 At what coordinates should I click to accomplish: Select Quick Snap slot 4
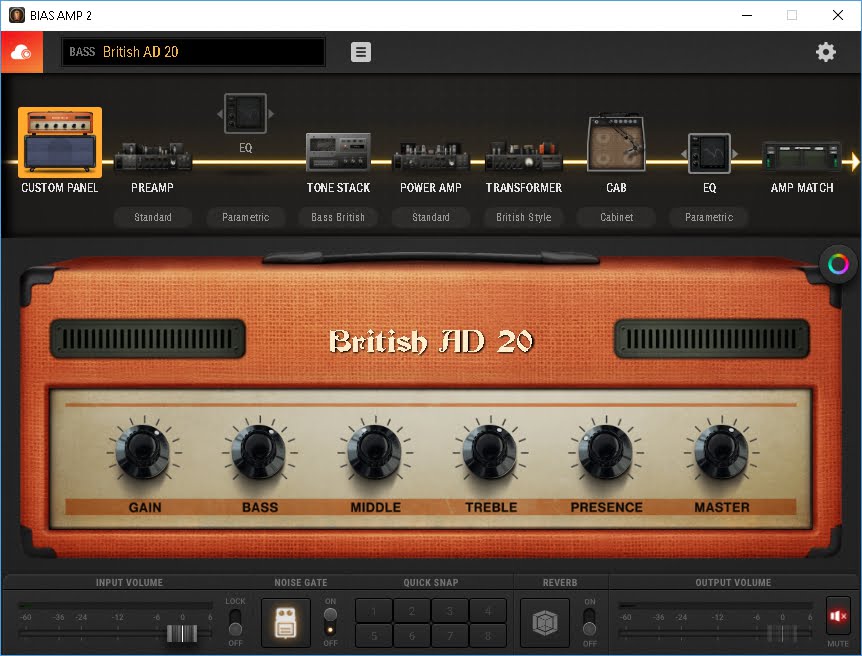pos(488,611)
